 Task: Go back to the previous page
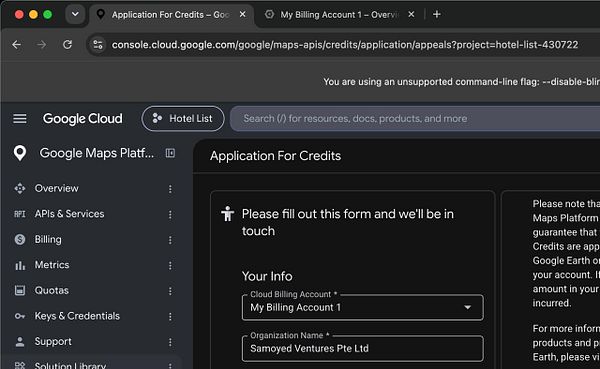(x=16, y=45)
